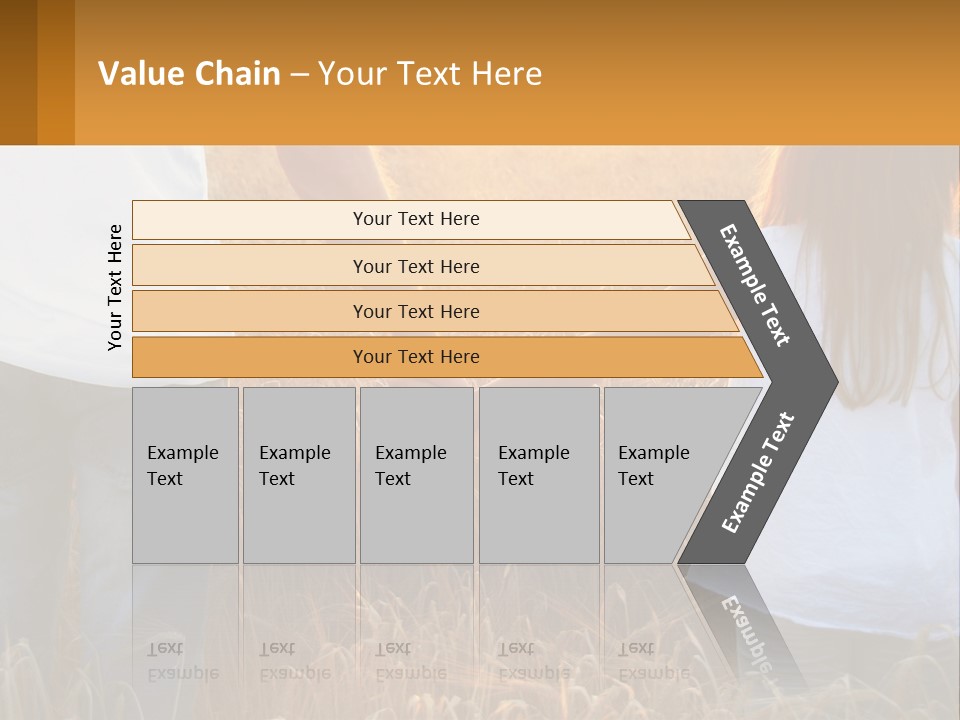The image size is (960, 720).
Task: Click the dark brown stripe at header's left edge
Action: pyautogui.click(x=18, y=72)
